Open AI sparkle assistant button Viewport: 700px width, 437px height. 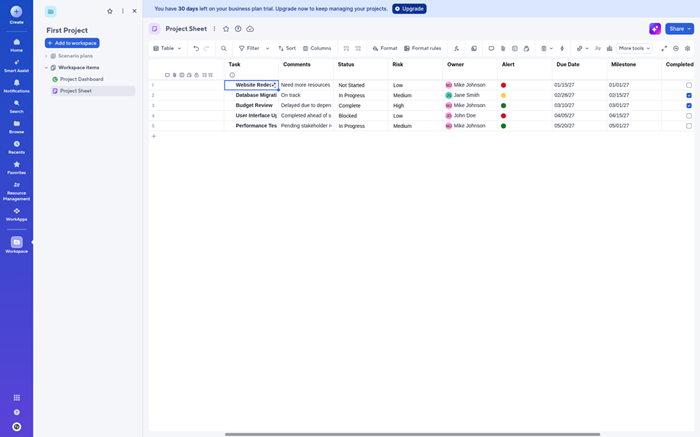tap(655, 29)
